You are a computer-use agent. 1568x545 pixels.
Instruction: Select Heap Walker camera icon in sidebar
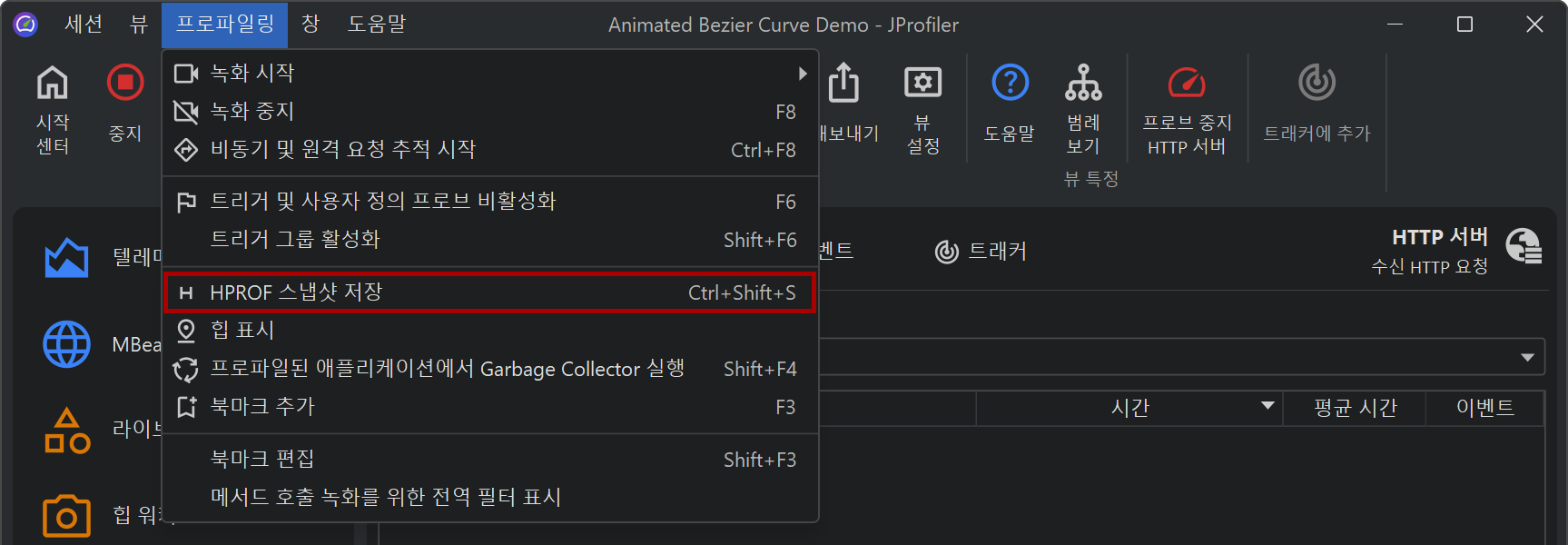tap(66, 516)
